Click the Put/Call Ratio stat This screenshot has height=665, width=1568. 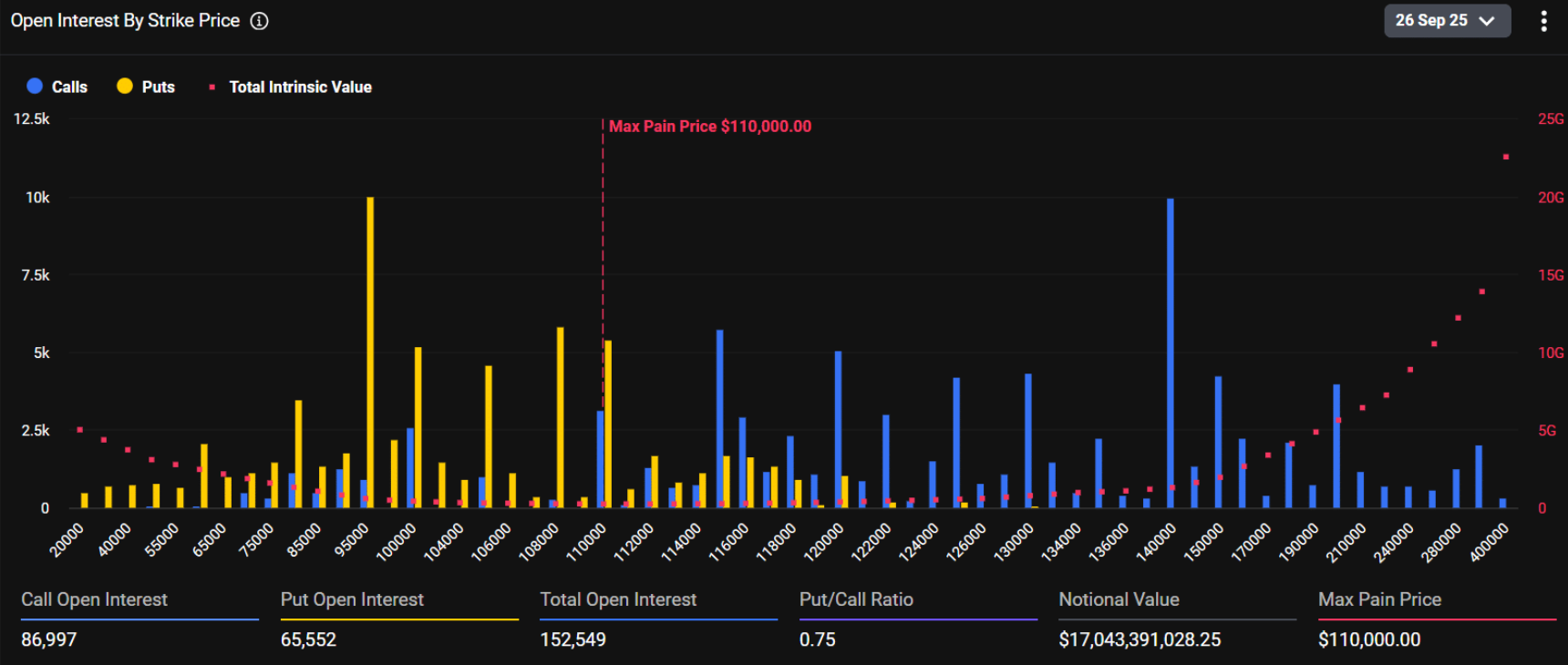coord(856,599)
